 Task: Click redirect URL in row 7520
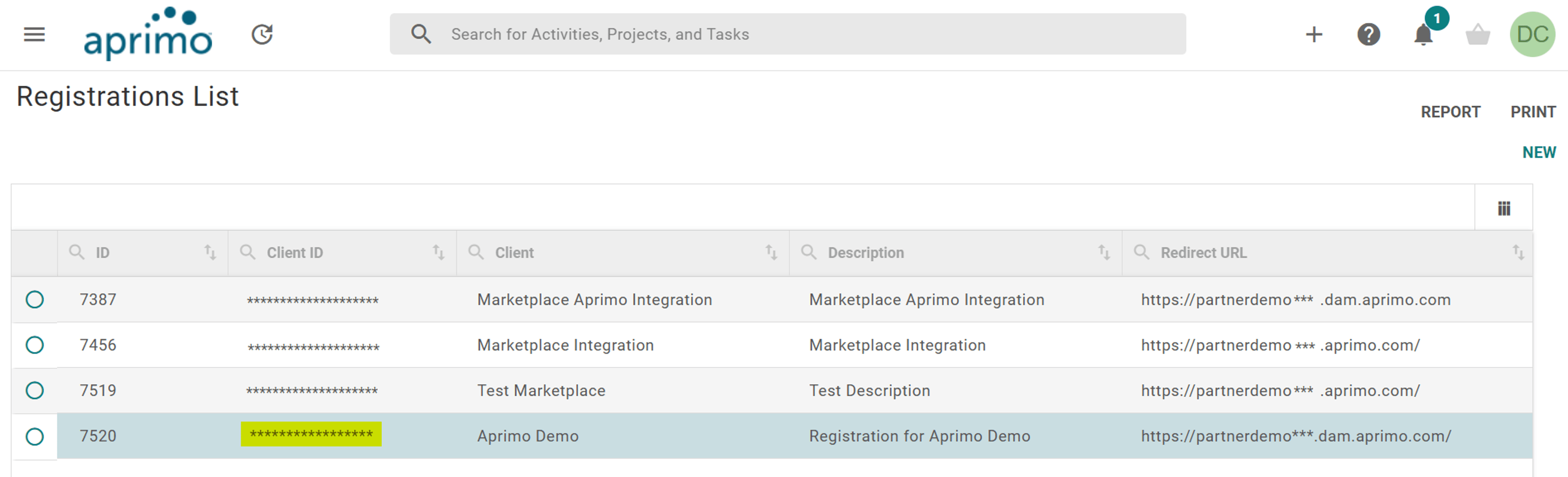tap(1296, 436)
